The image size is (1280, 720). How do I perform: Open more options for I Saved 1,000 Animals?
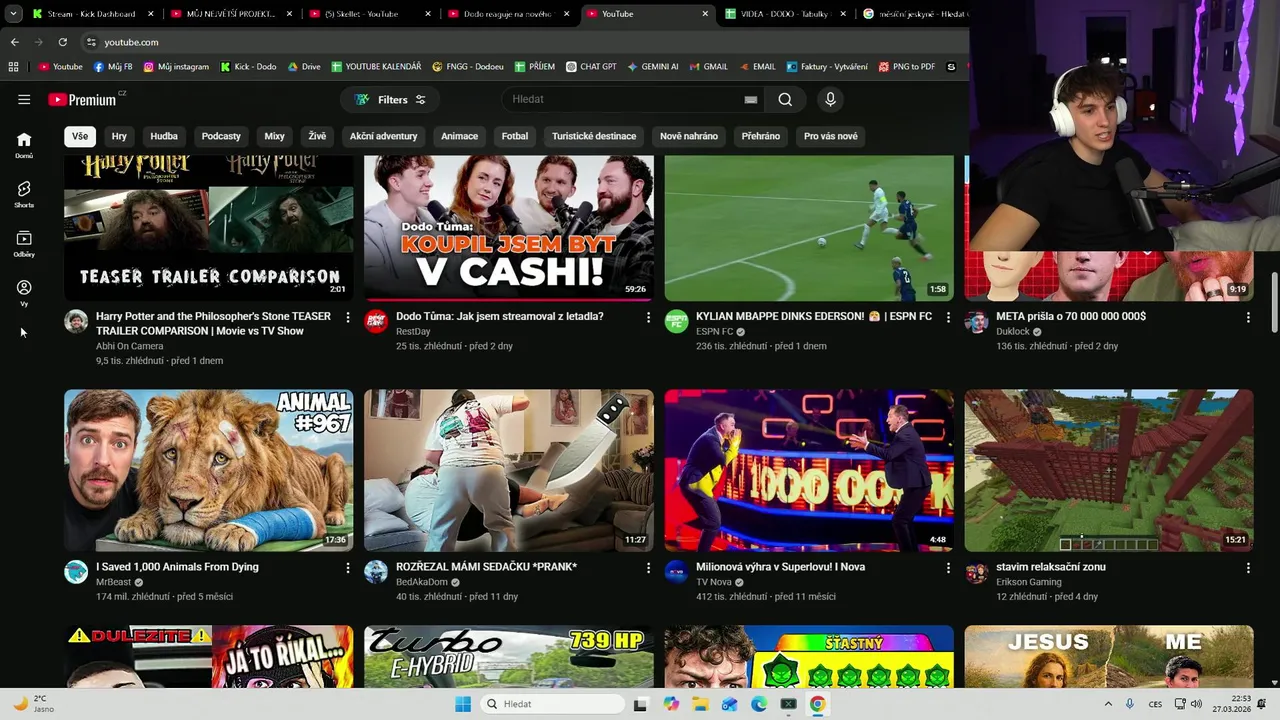(348, 568)
